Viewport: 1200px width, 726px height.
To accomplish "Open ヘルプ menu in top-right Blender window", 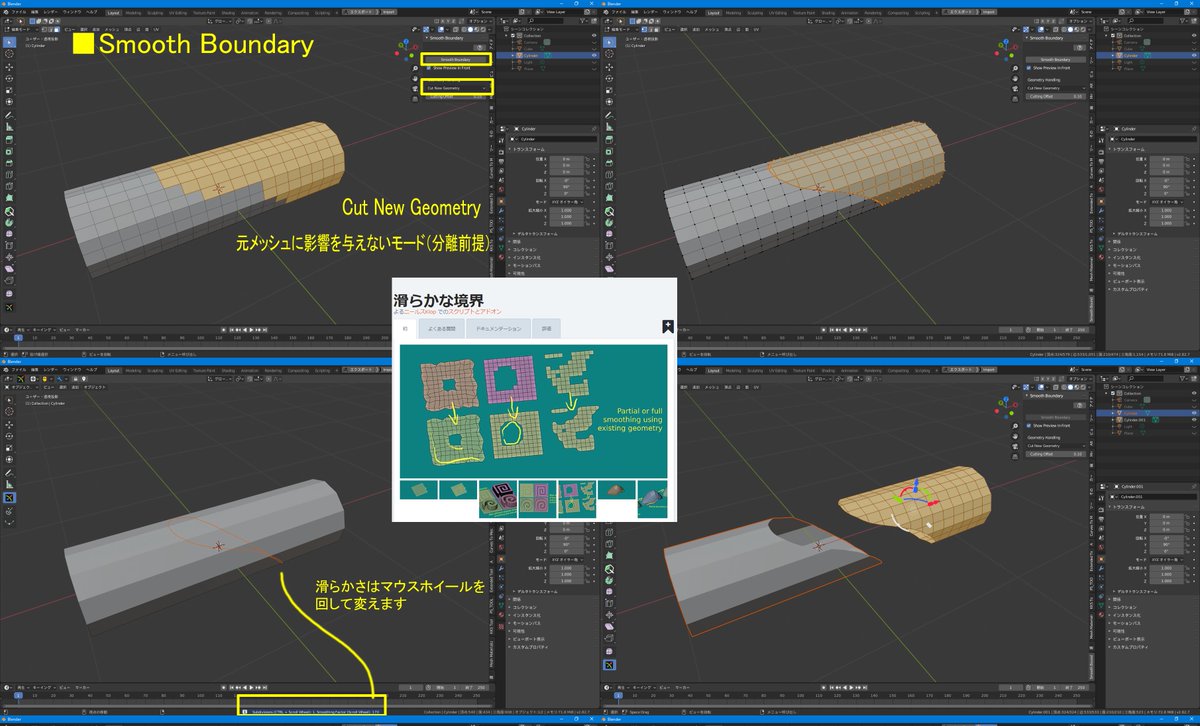I will [691, 12].
